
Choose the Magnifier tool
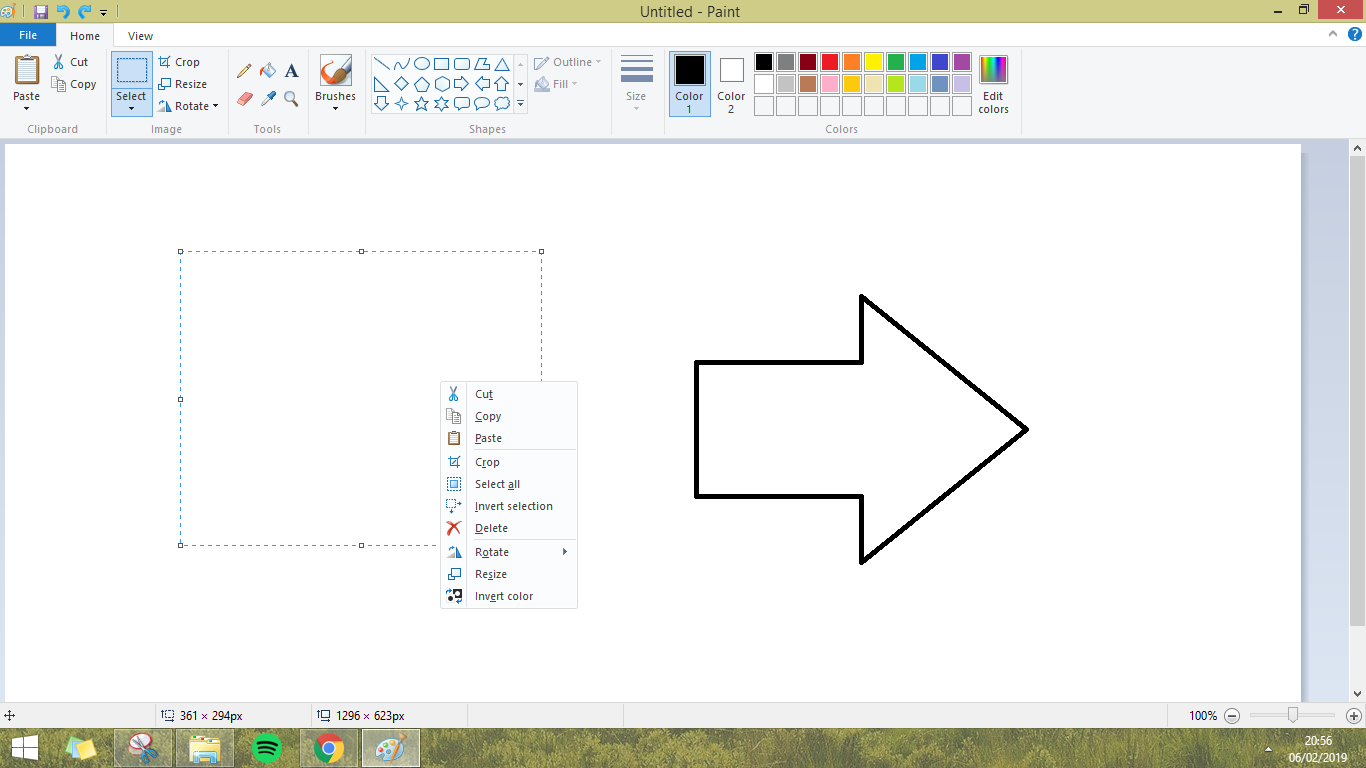291,98
